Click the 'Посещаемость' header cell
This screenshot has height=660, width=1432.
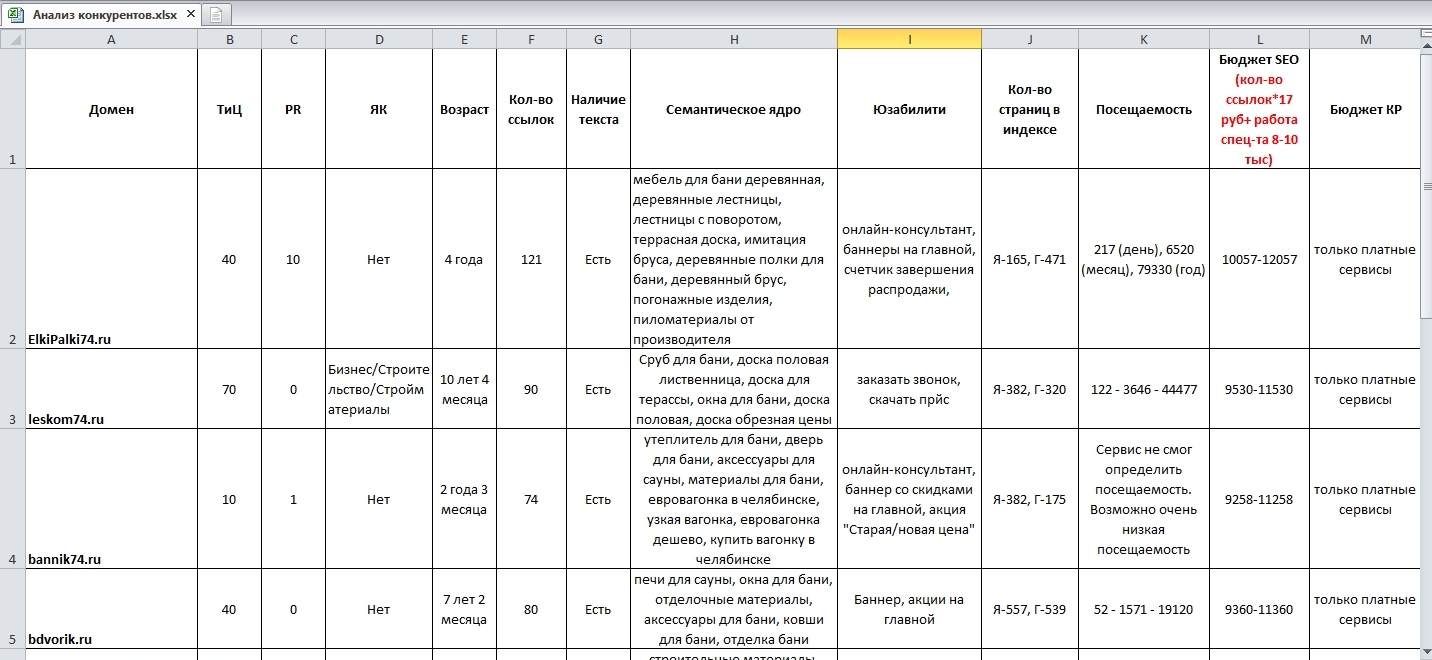(1144, 109)
